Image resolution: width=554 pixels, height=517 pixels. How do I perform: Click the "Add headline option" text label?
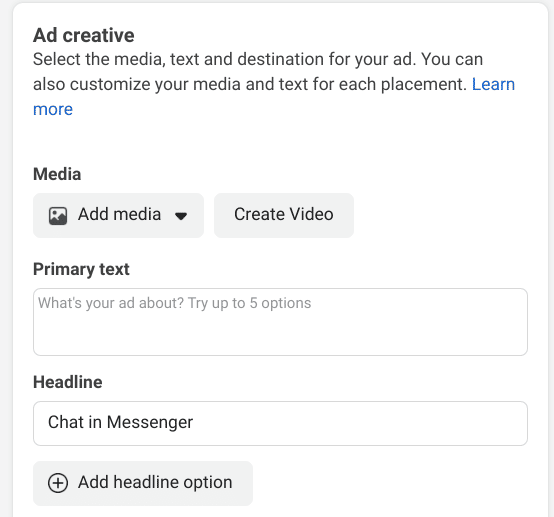coord(155,483)
